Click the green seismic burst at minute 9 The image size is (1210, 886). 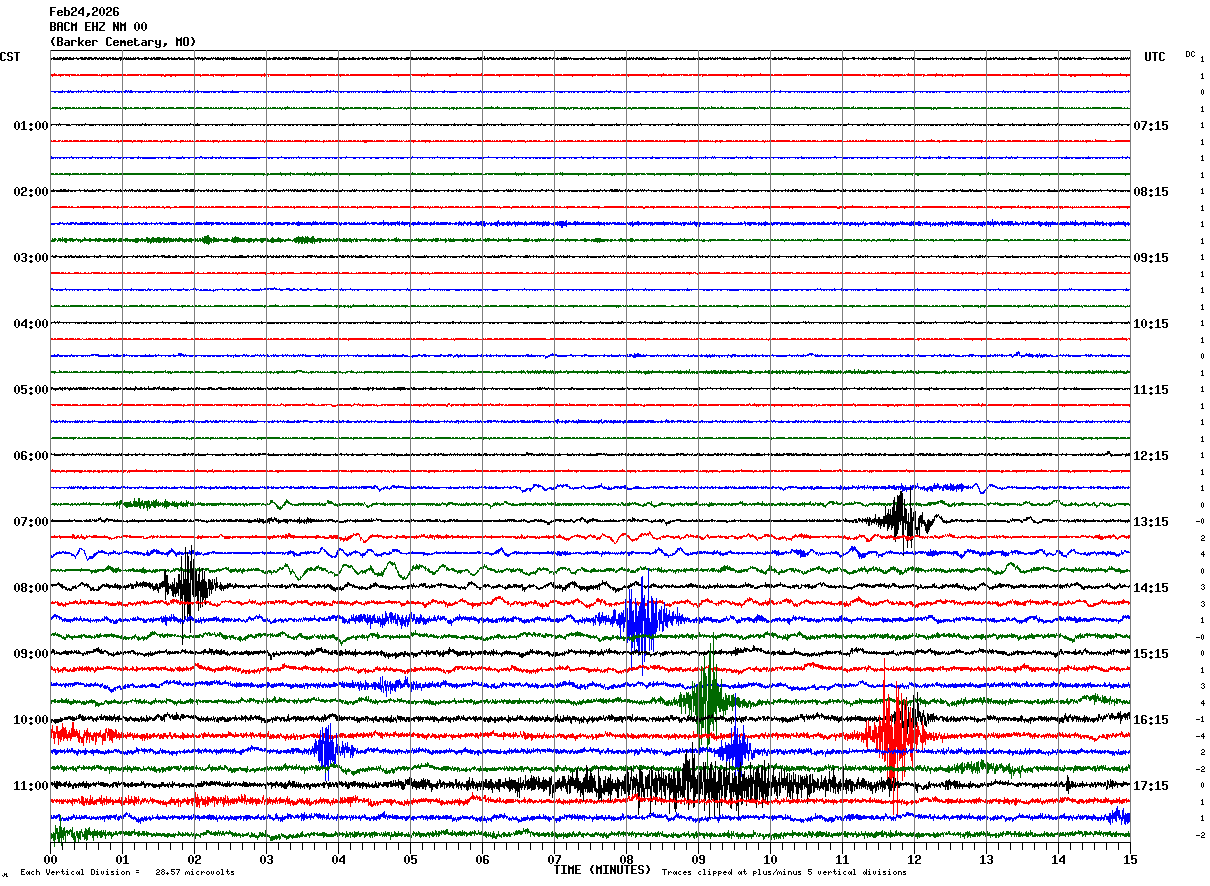pyautogui.click(x=709, y=696)
